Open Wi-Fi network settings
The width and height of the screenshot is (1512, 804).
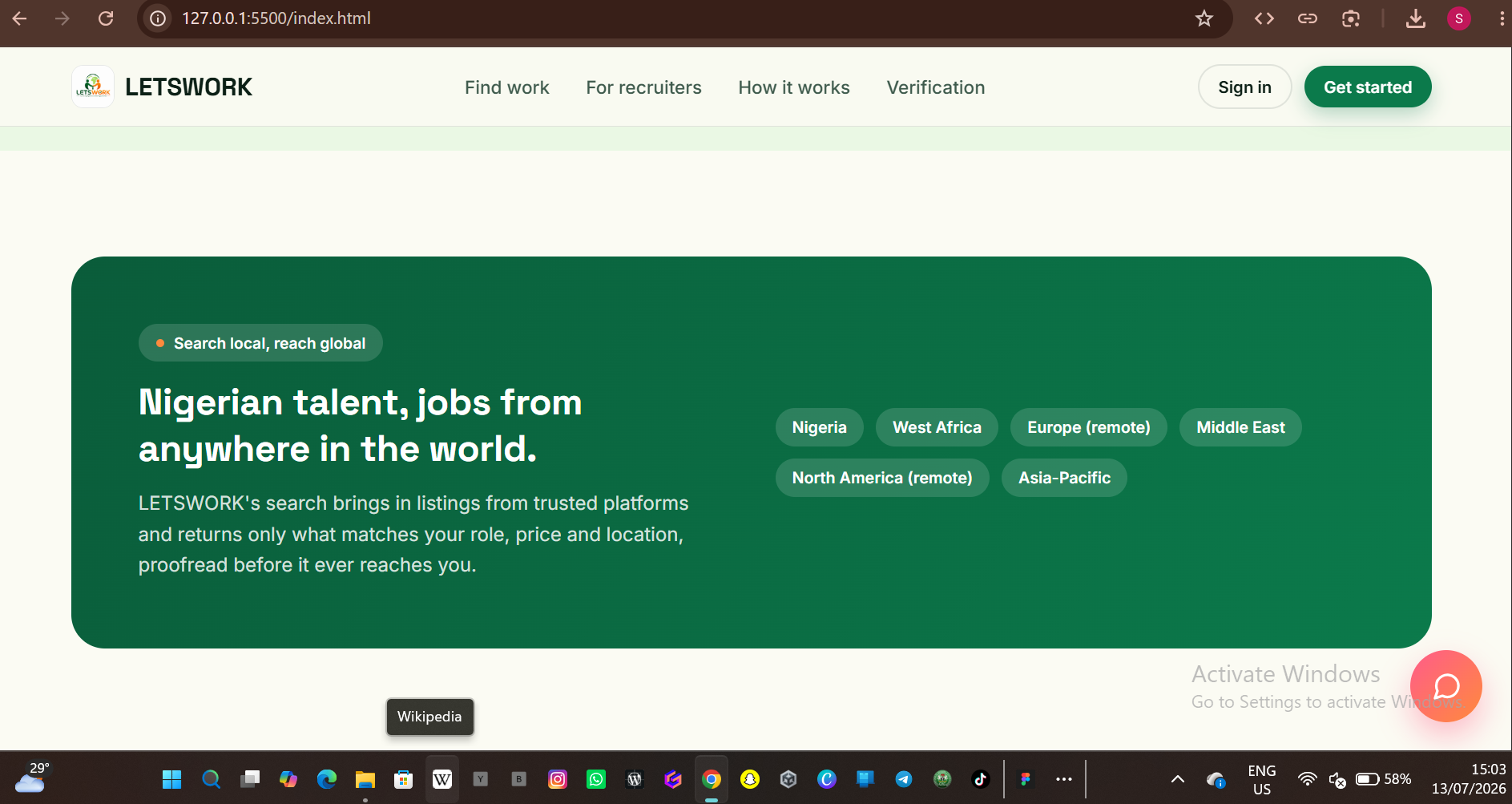pos(1307,779)
